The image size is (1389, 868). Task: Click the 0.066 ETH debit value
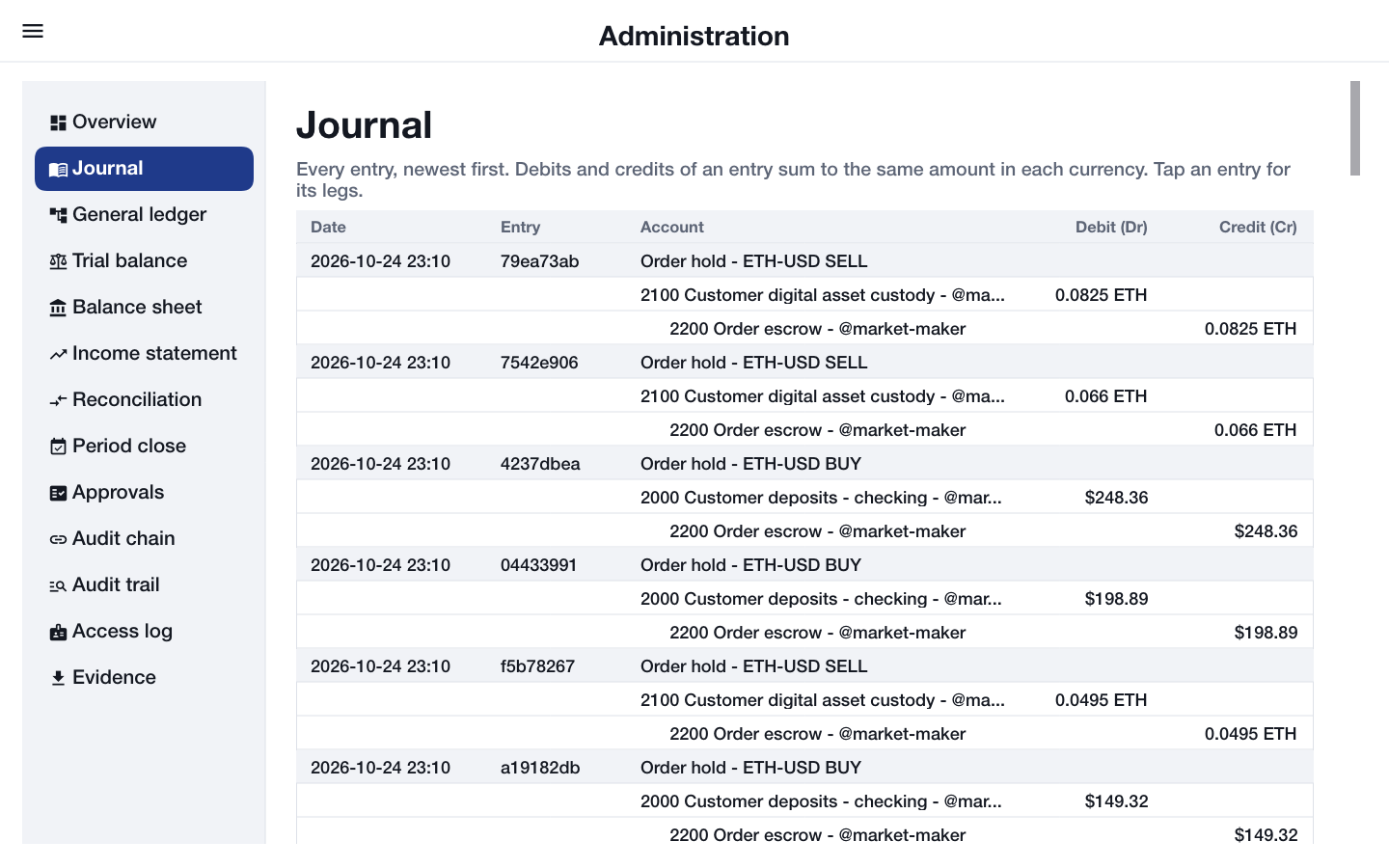(x=1105, y=396)
